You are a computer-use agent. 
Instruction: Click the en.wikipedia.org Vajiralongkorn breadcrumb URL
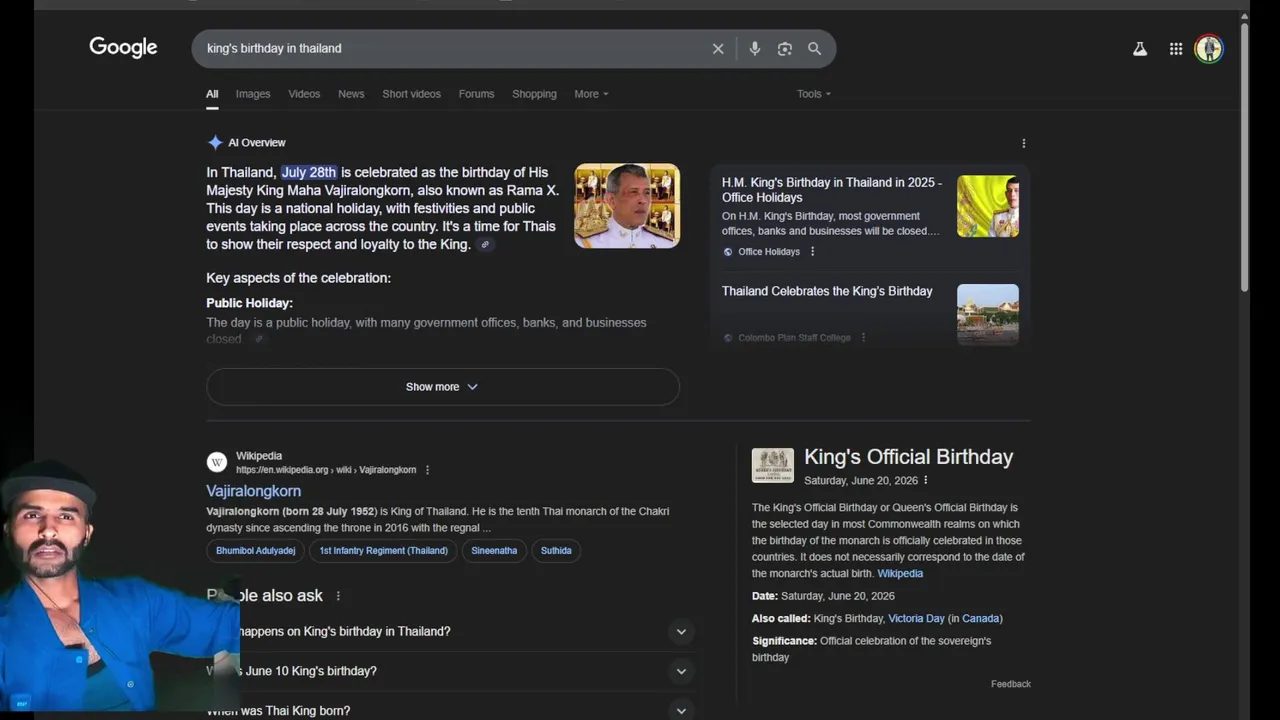tap(326, 470)
